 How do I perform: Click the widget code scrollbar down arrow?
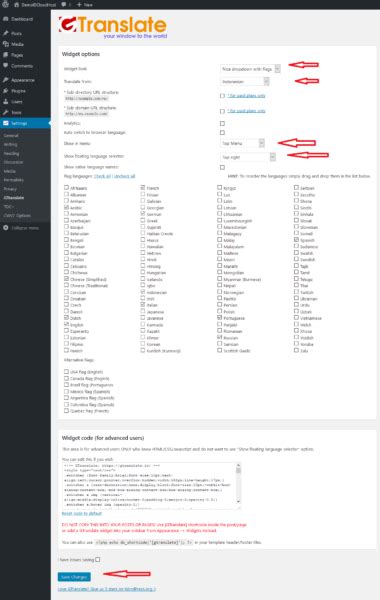238,502
